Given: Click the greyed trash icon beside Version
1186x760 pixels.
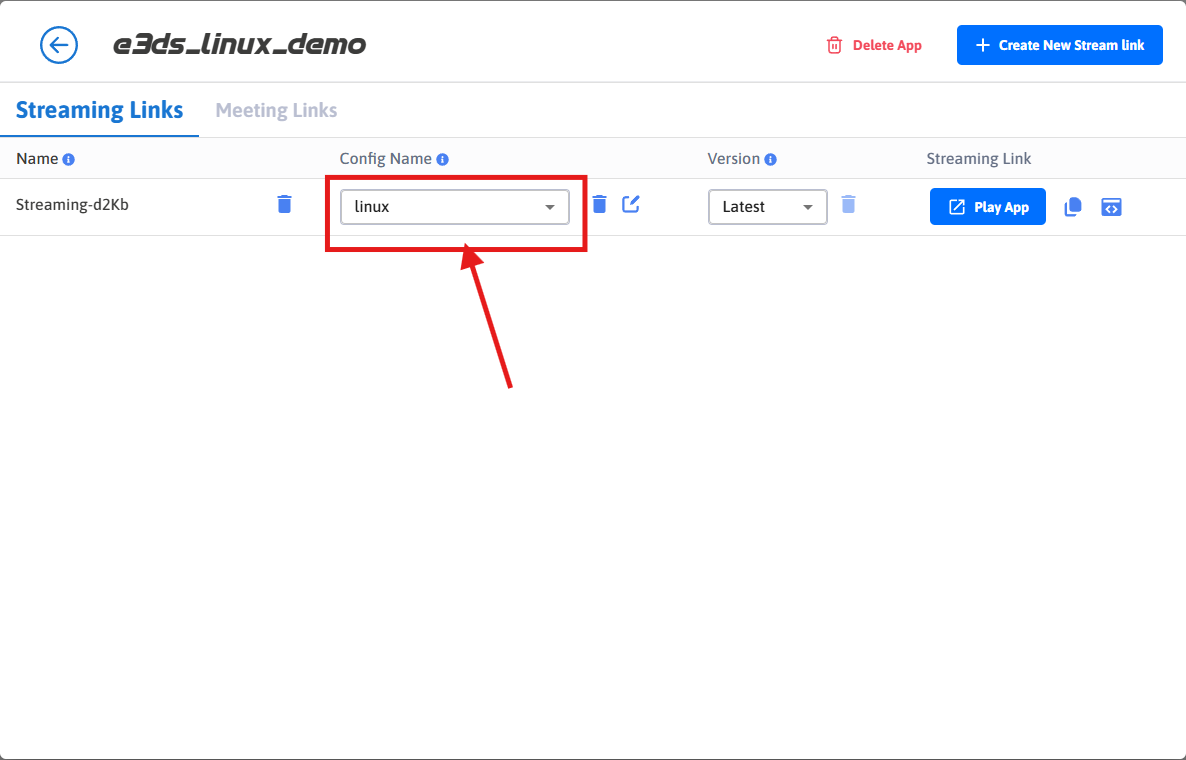Looking at the screenshot, I should coord(848,204).
